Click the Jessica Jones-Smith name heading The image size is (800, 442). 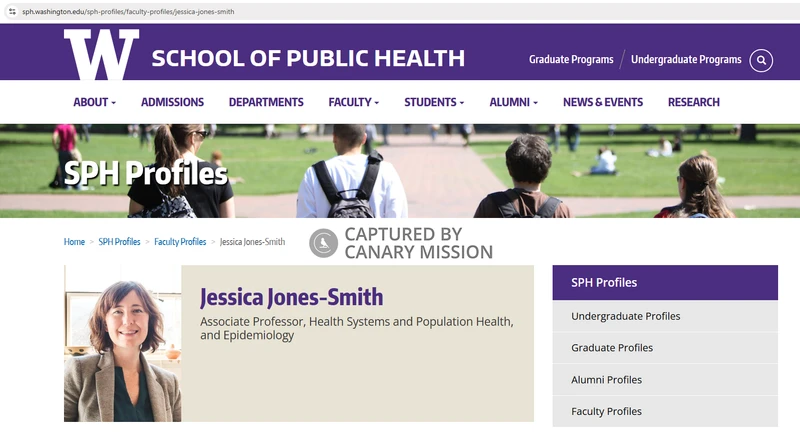point(291,297)
